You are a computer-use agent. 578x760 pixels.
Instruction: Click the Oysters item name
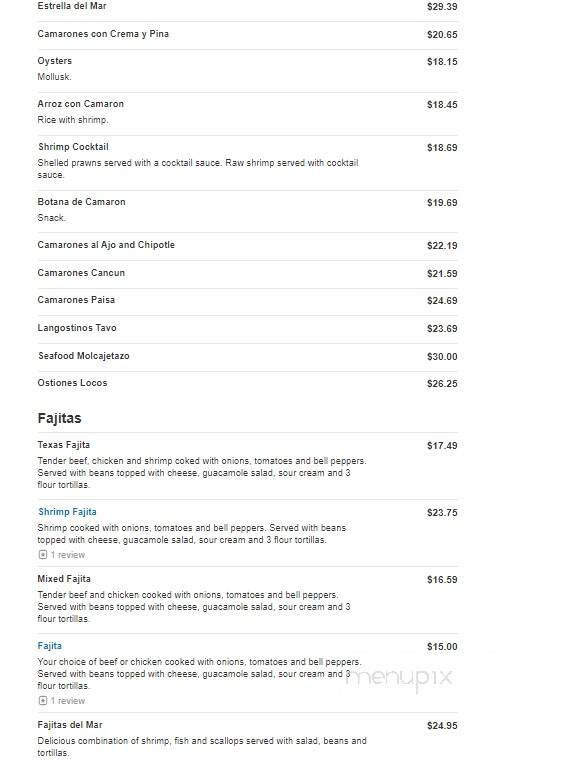tap(55, 61)
